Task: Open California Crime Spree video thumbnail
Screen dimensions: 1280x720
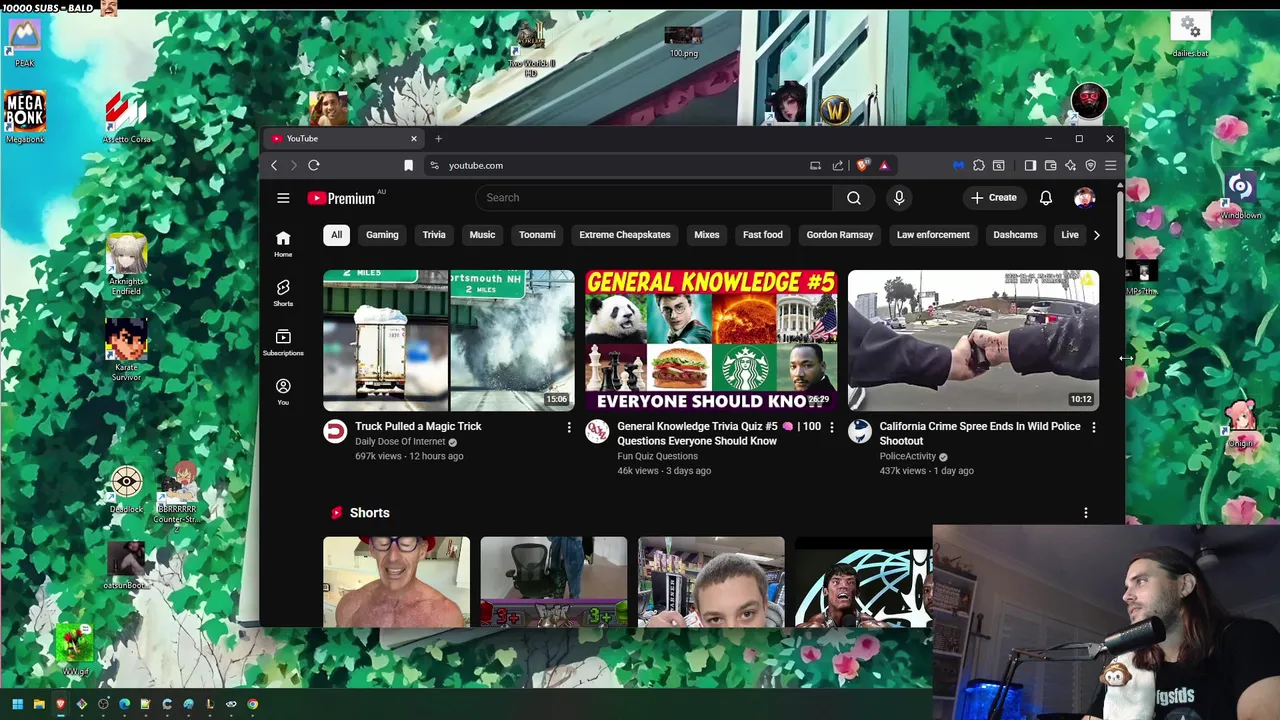Action: click(x=973, y=340)
